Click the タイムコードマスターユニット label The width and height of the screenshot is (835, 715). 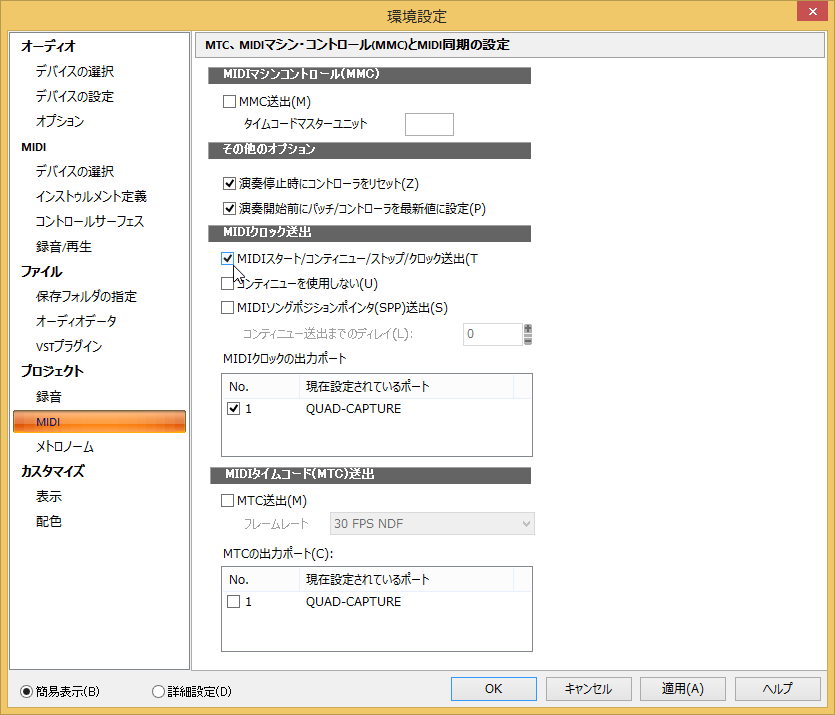[x=306, y=124]
